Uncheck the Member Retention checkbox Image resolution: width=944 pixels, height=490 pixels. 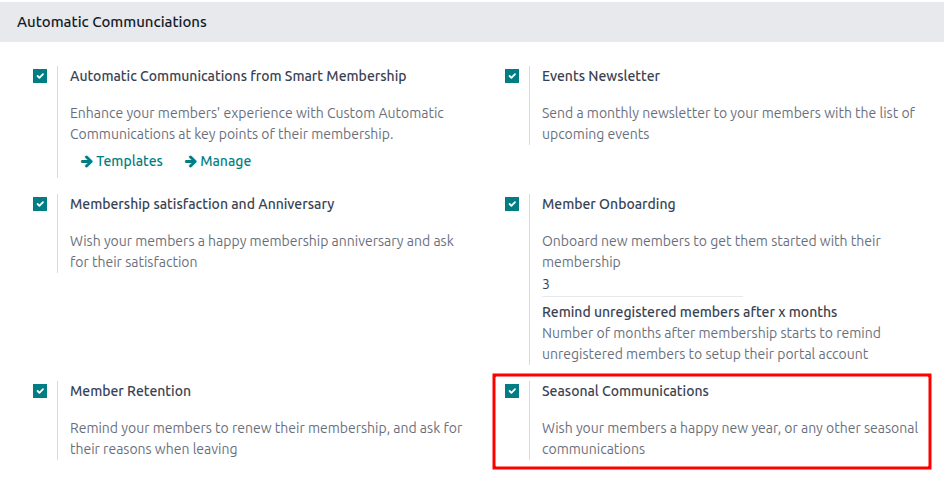pyautogui.click(x=40, y=391)
